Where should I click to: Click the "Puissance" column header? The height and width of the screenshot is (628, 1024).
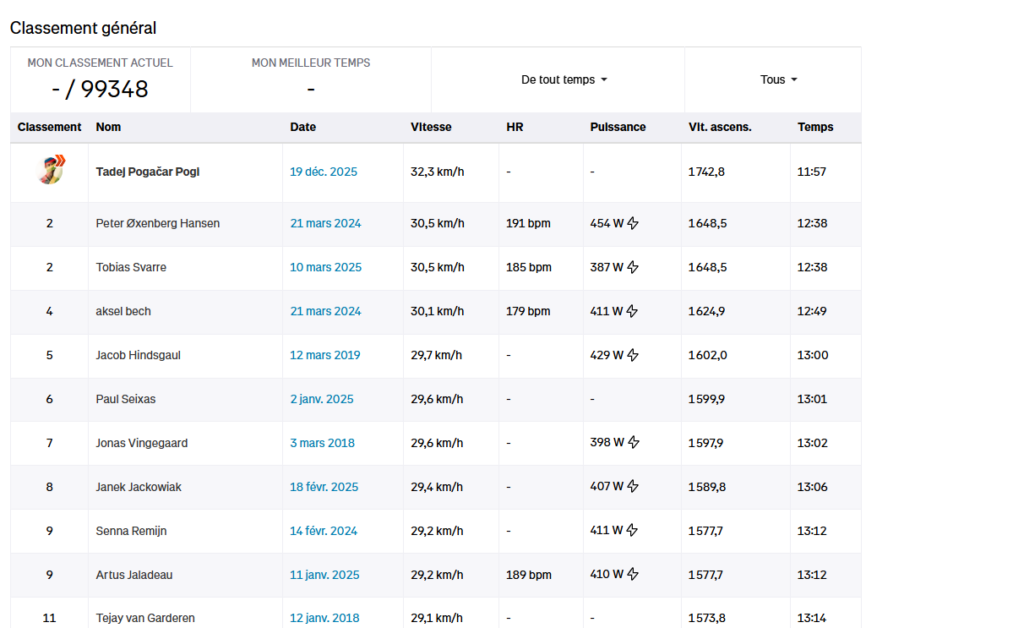click(618, 127)
